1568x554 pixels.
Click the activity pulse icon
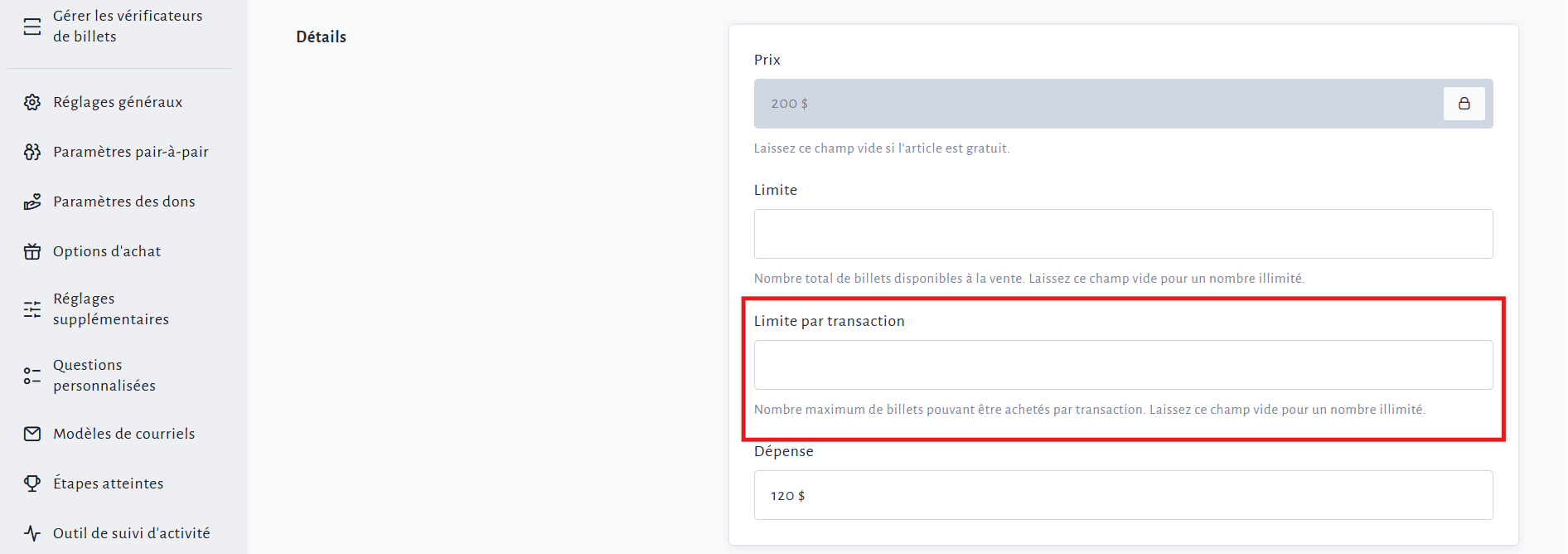(x=32, y=533)
